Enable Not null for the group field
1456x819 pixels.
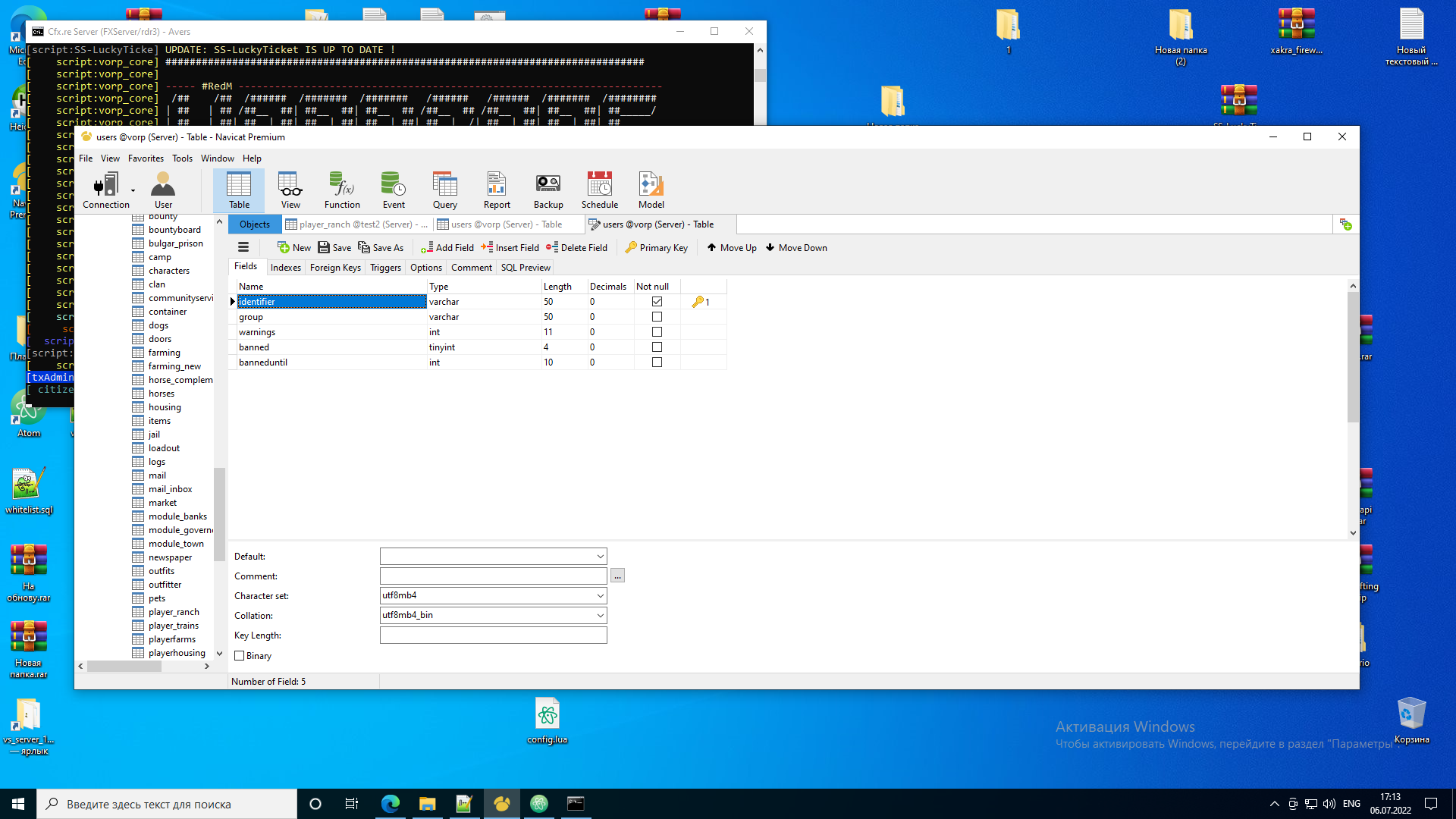click(x=657, y=316)
